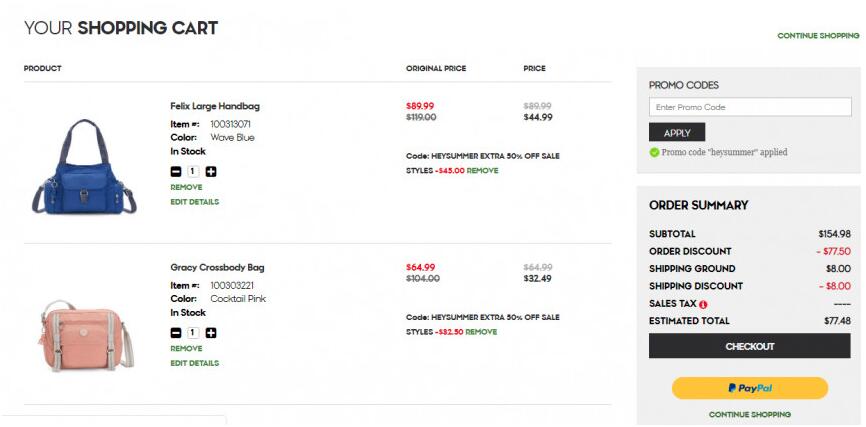This screenshot has width=866, height=427.
Task: Edit details of Gracy Crossbody Bag
Action: tap(194, 363)
